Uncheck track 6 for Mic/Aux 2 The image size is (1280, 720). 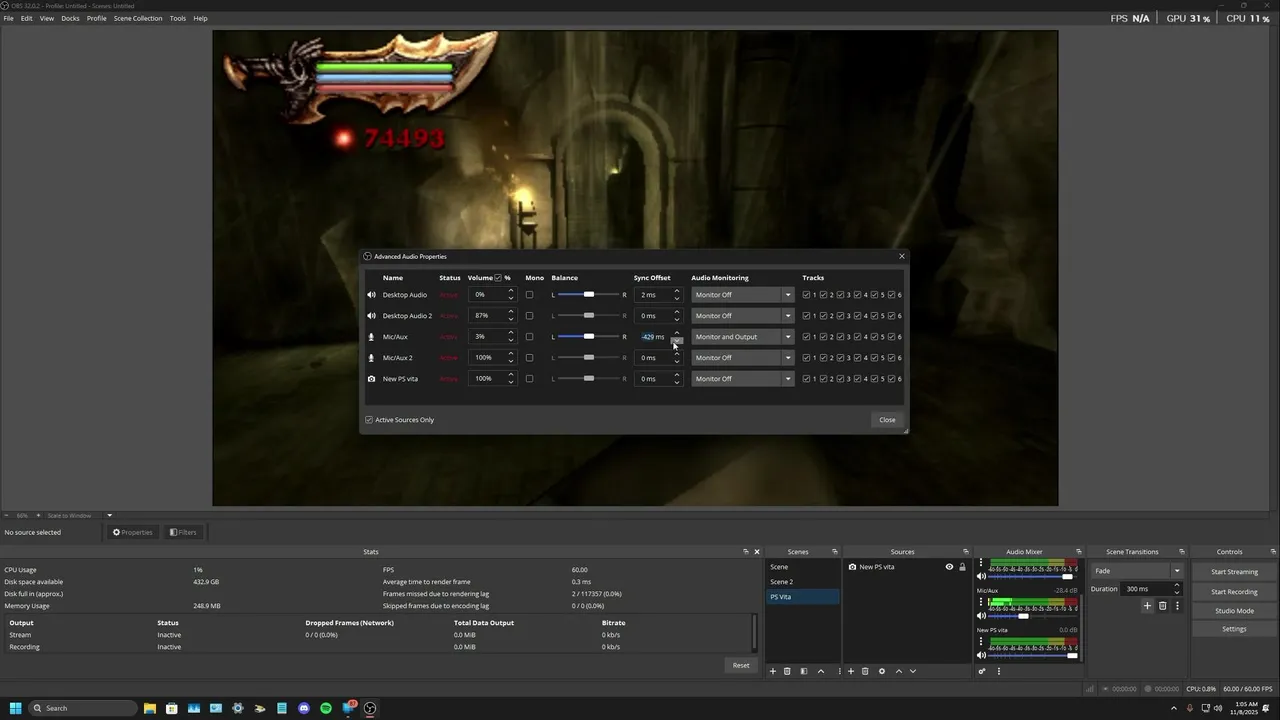pos(891,358)
